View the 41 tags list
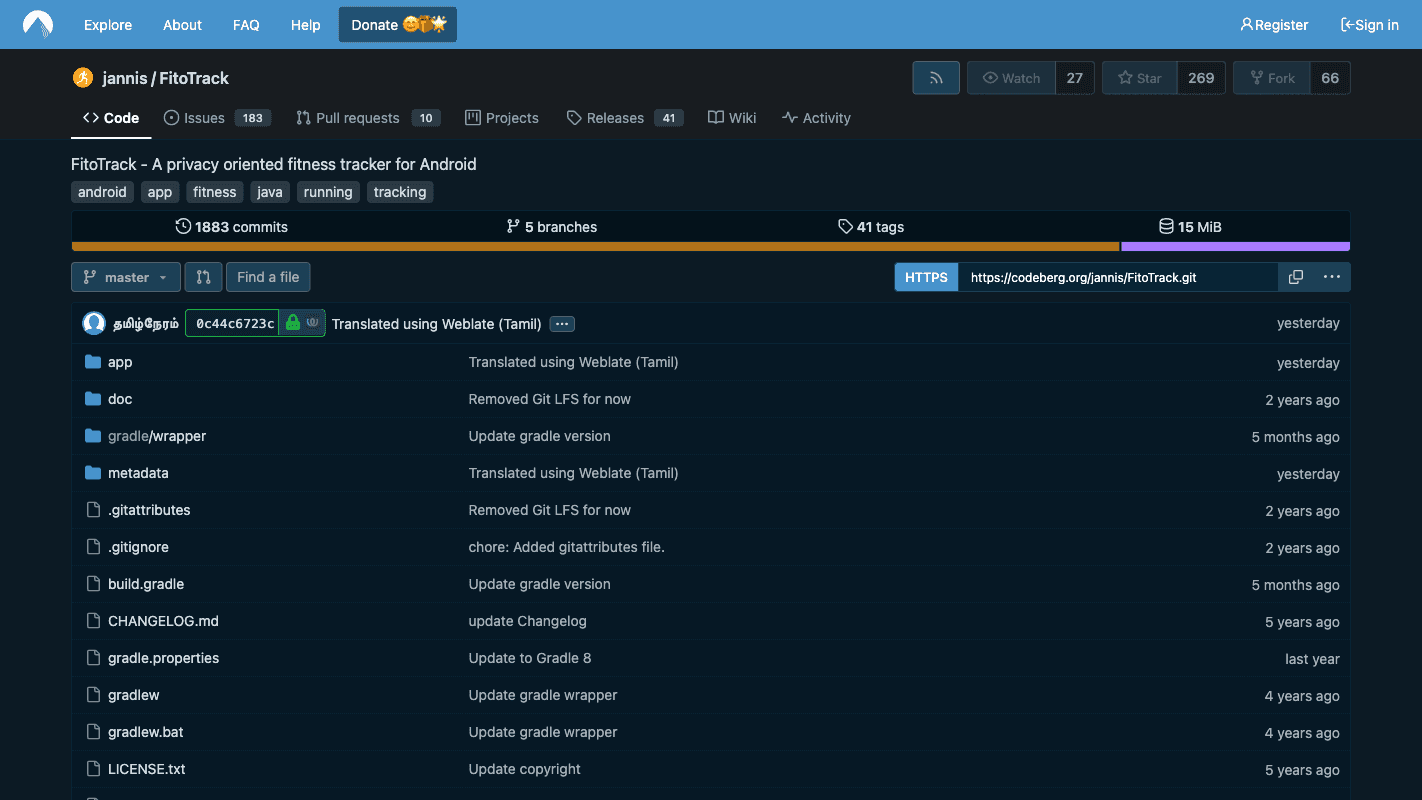Screen dimensions: 1422x800 click(871, 227)
